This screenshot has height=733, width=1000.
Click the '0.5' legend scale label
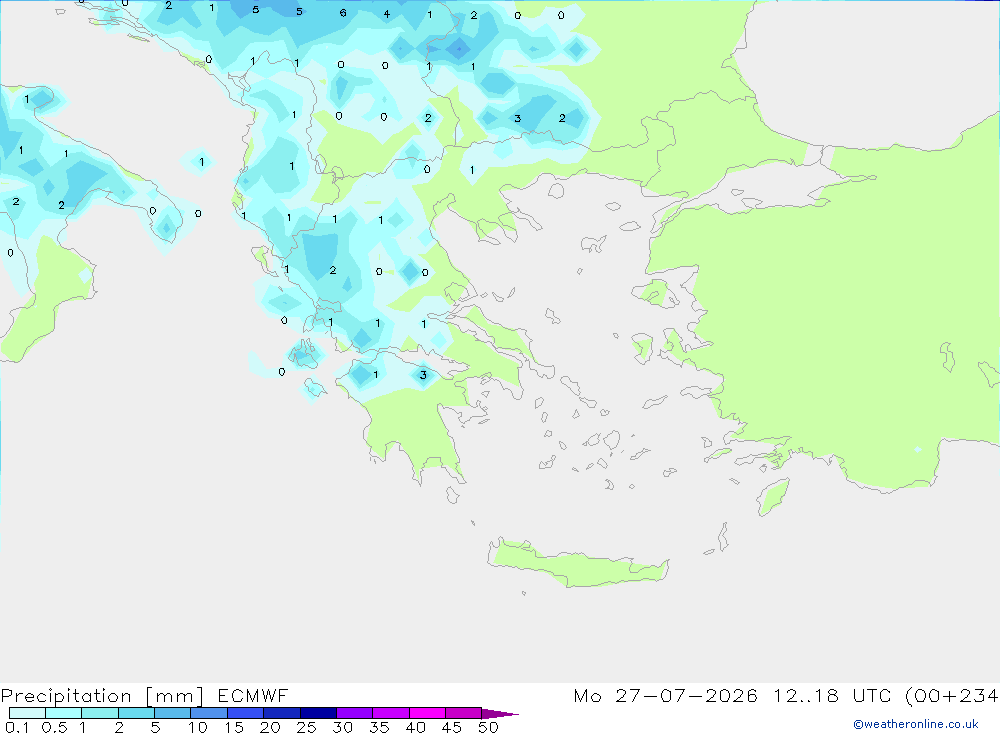[x=54, y=727]
